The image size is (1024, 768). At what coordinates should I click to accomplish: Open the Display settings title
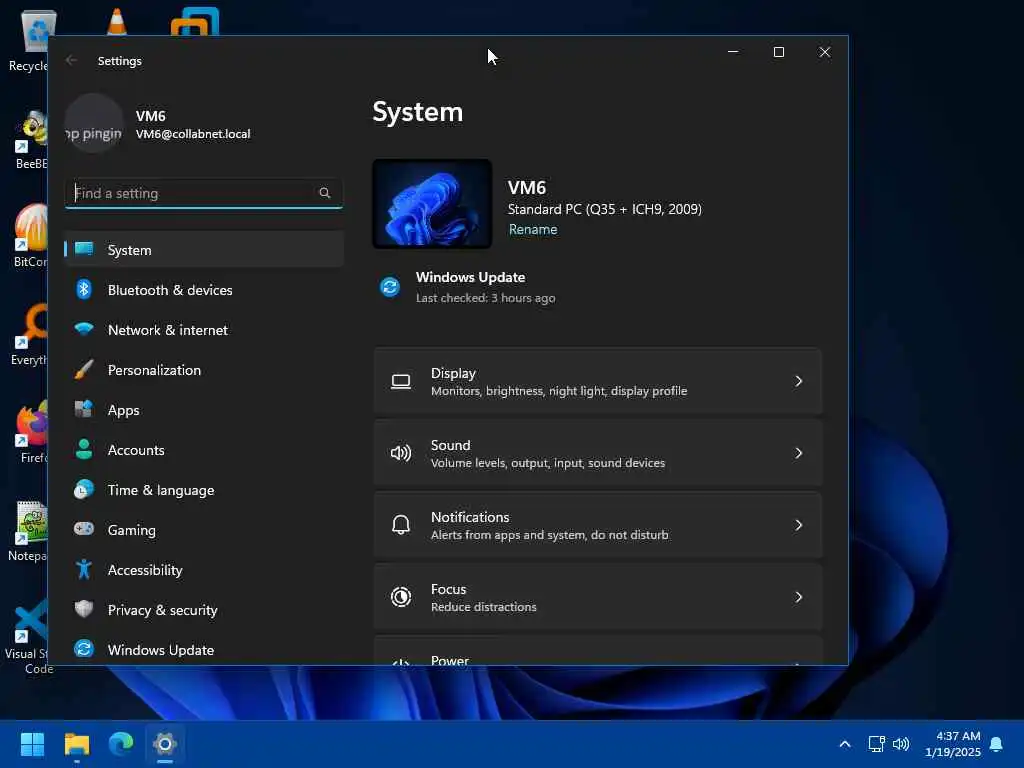[x=453, y=373]
